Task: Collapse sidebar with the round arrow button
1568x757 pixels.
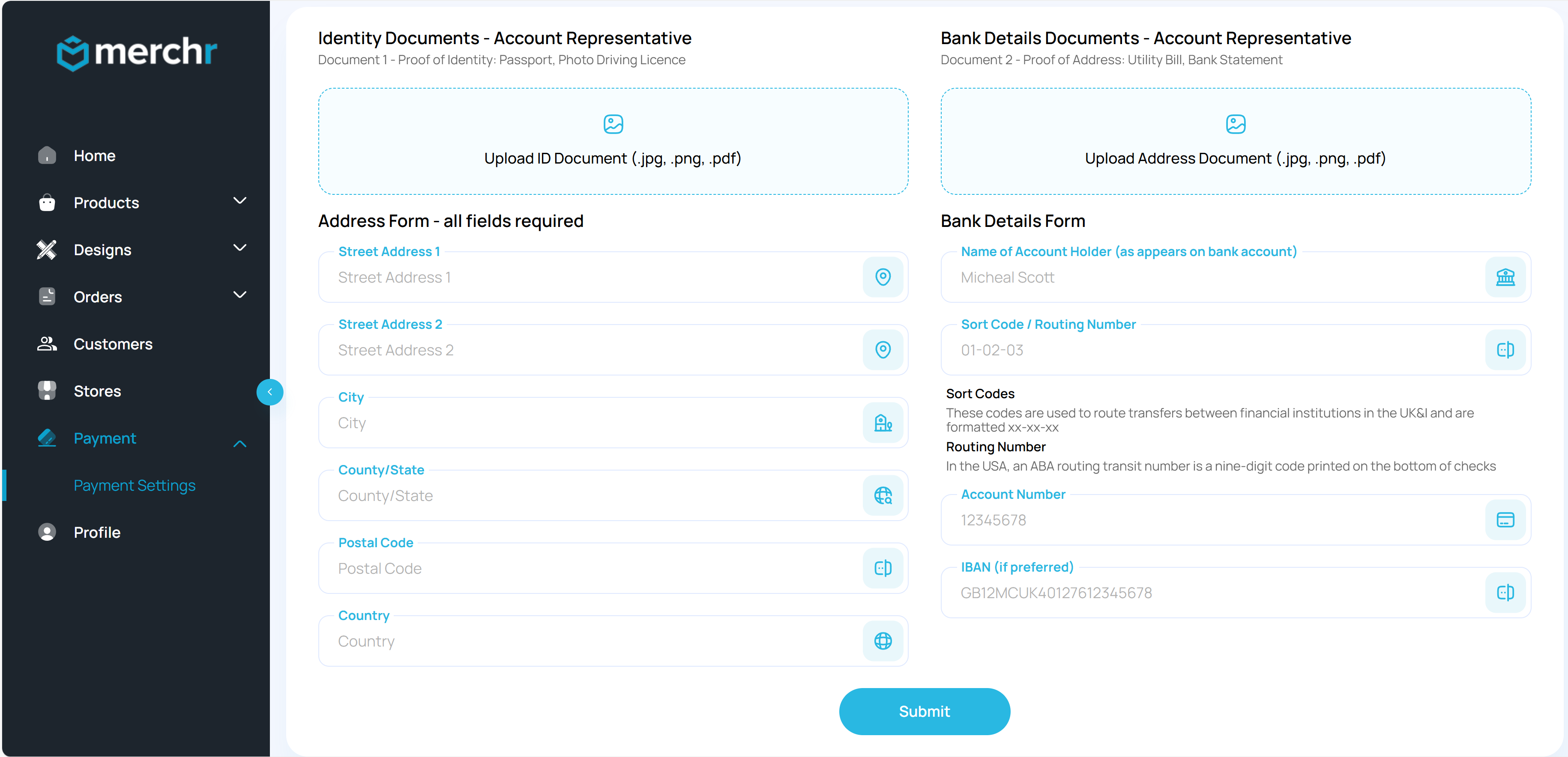Action: [x=269, y=392]
